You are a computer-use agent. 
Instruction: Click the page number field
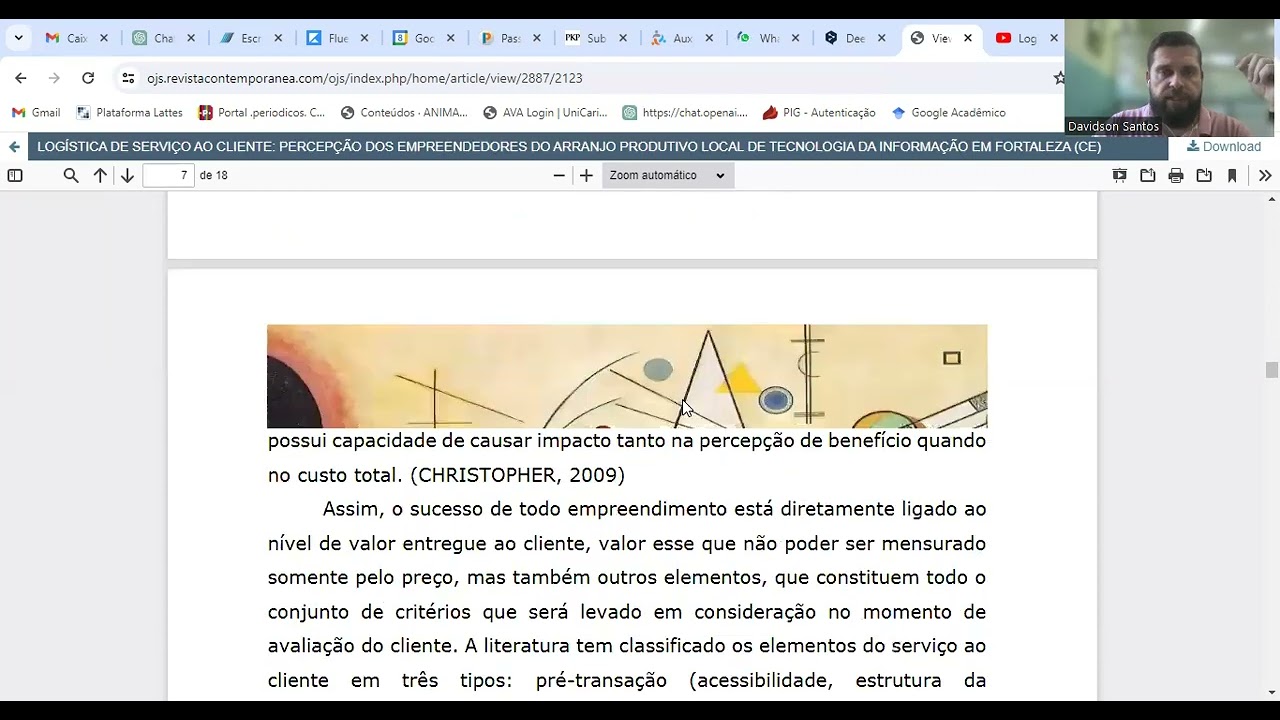[168, 175]
